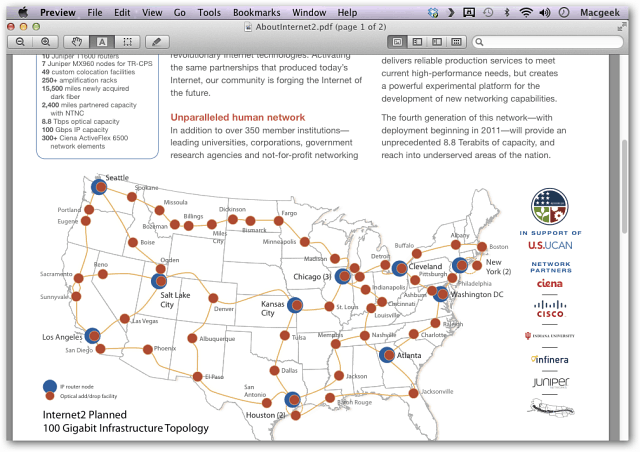Switch to content-only view mode
Screen dimensions: 640x452
[397, 42]
